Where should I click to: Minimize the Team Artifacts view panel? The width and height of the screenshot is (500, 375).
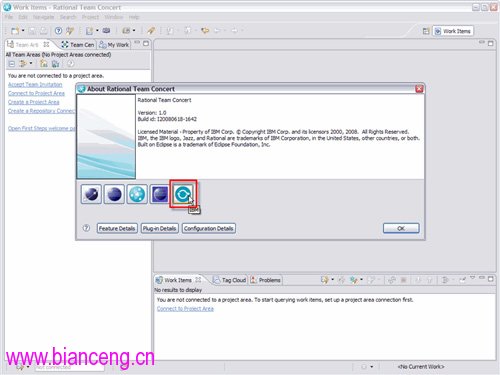[137, 43]
